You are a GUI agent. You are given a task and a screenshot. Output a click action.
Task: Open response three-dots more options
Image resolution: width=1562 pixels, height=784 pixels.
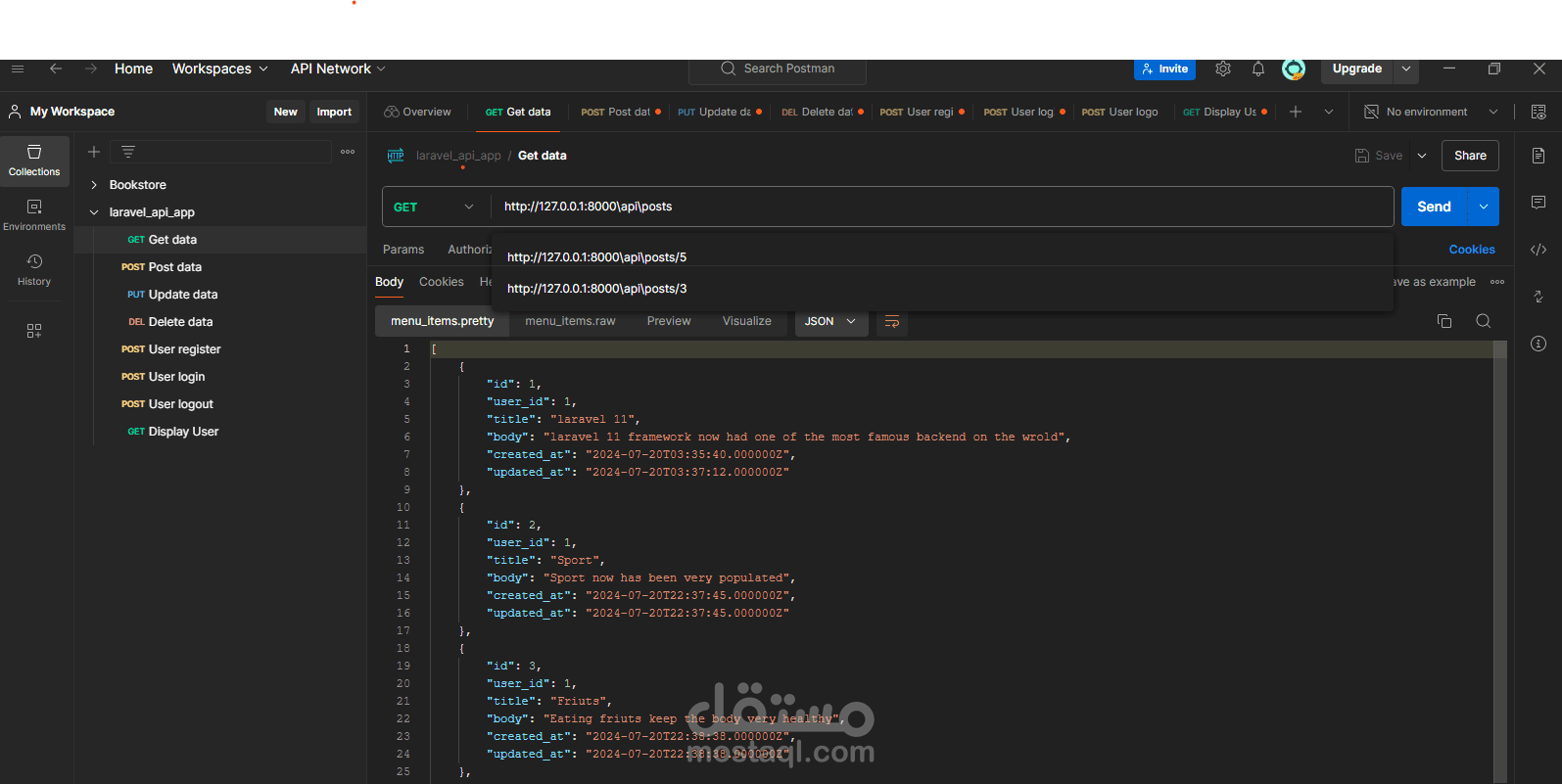click(1497, 282)
